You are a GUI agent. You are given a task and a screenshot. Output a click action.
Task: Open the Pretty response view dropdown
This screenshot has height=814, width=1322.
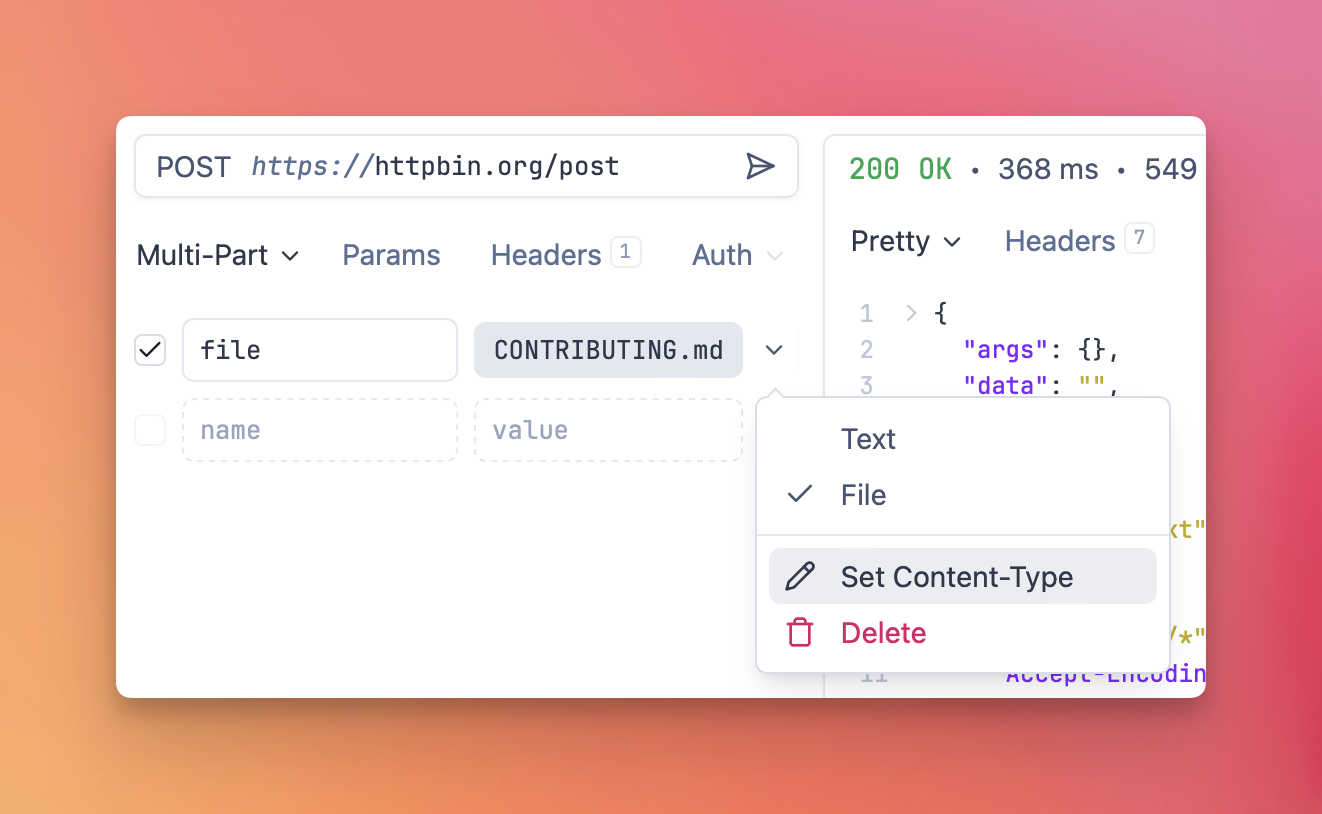pos(905,242)
